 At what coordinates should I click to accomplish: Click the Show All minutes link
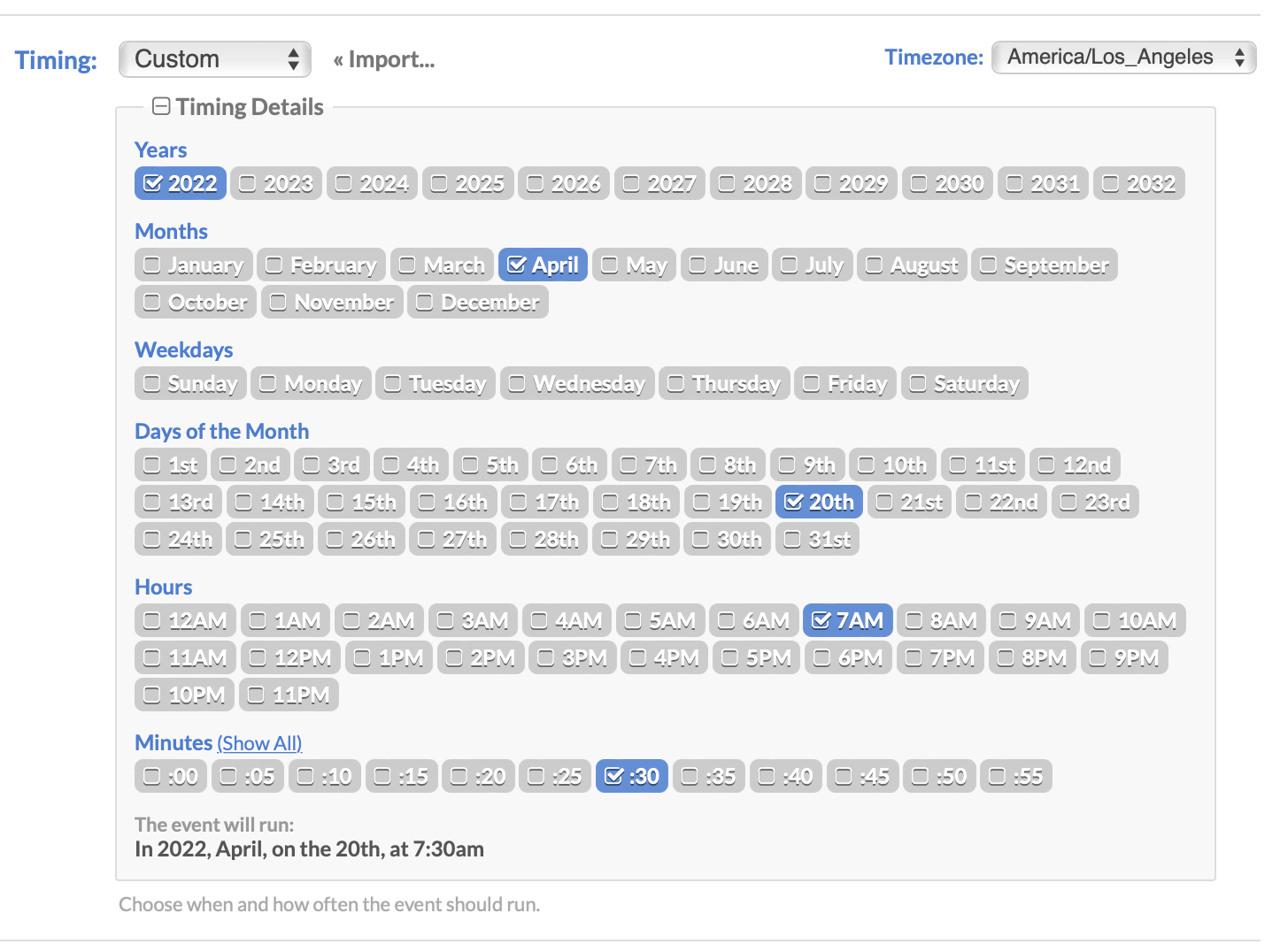click(x=259, y=743)
